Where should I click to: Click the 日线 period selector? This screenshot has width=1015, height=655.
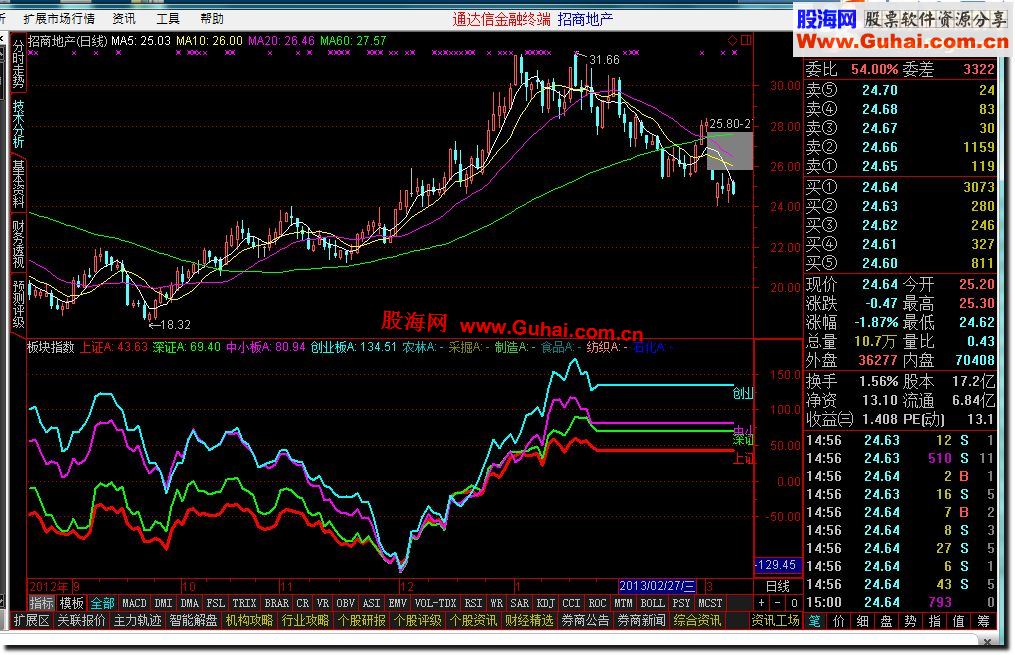pos(777,586)
